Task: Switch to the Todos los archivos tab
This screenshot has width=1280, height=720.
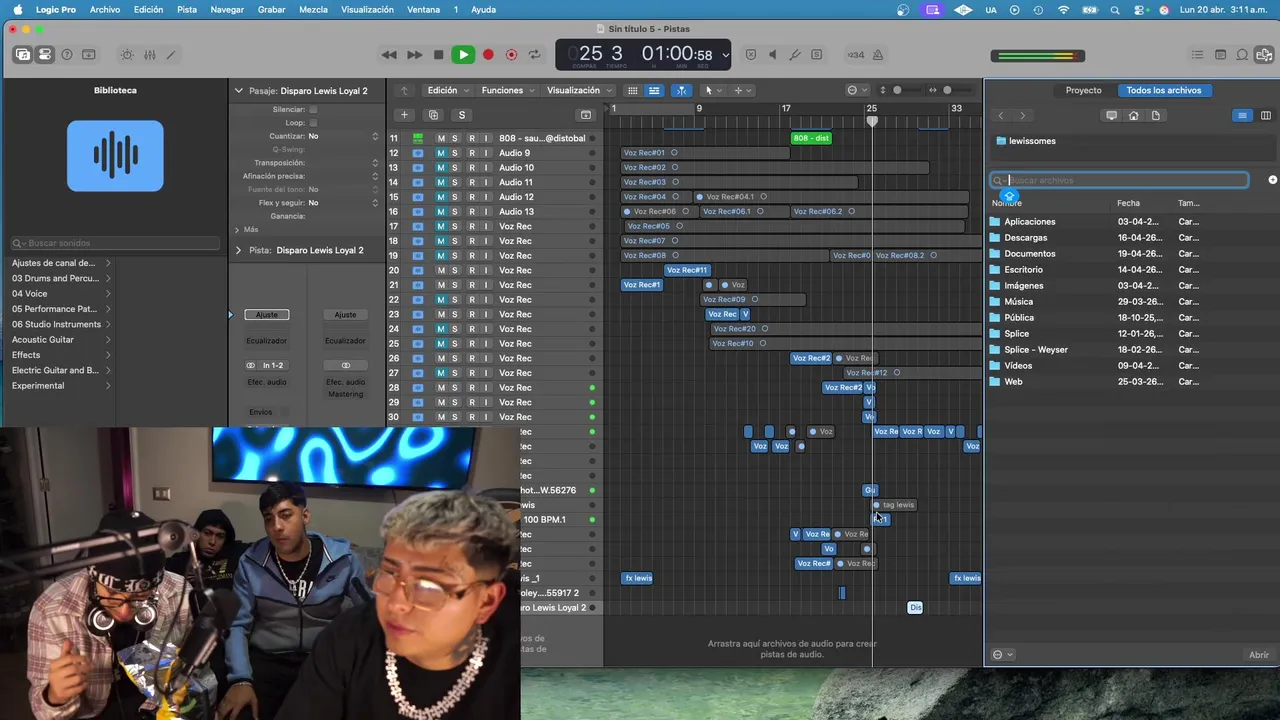Action: click(x=1164, y=90)
